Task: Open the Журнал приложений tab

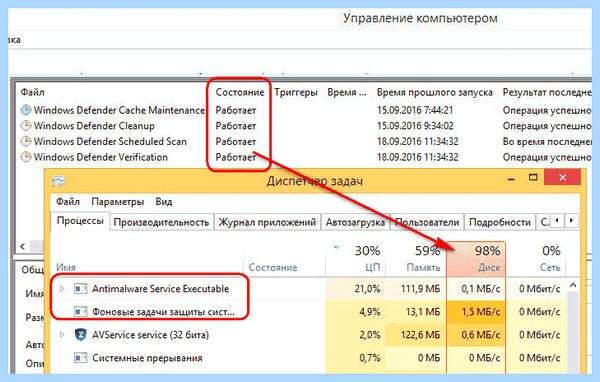Action: (x=267, y=222)
